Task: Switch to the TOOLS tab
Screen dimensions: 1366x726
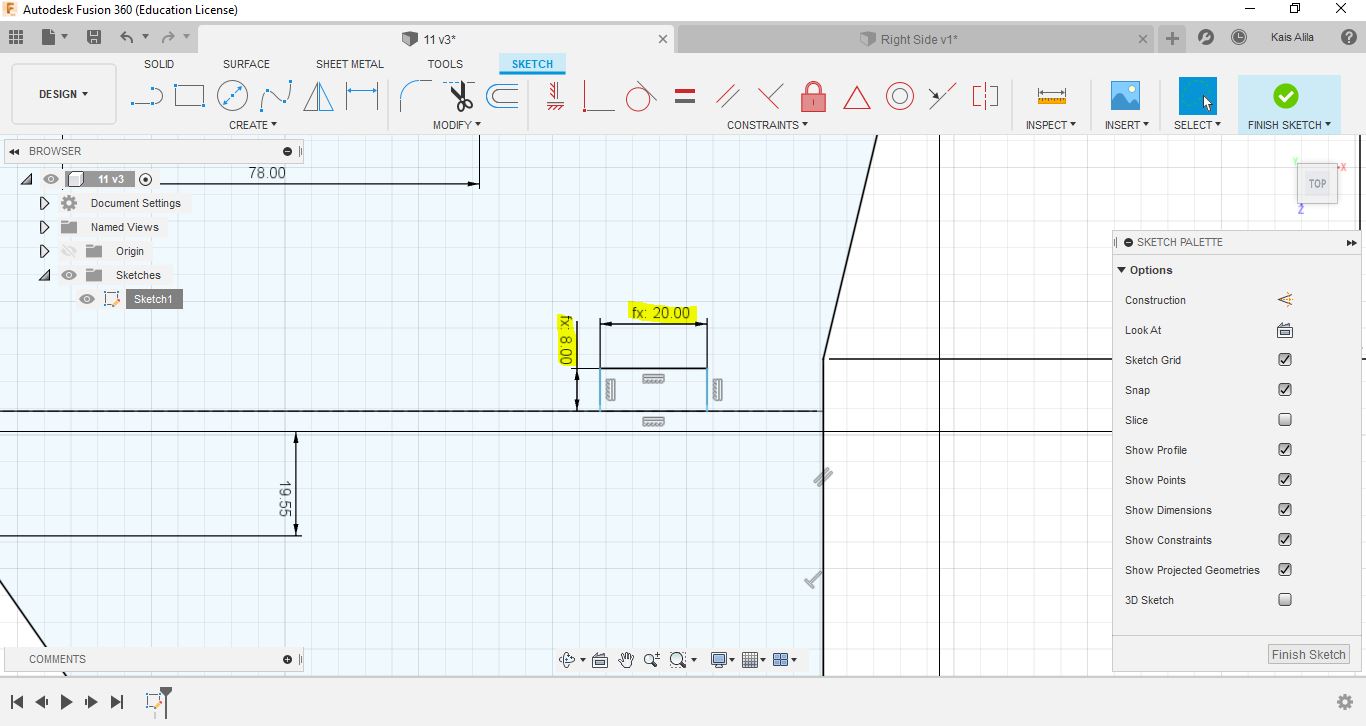Action: tap(445, 64)
